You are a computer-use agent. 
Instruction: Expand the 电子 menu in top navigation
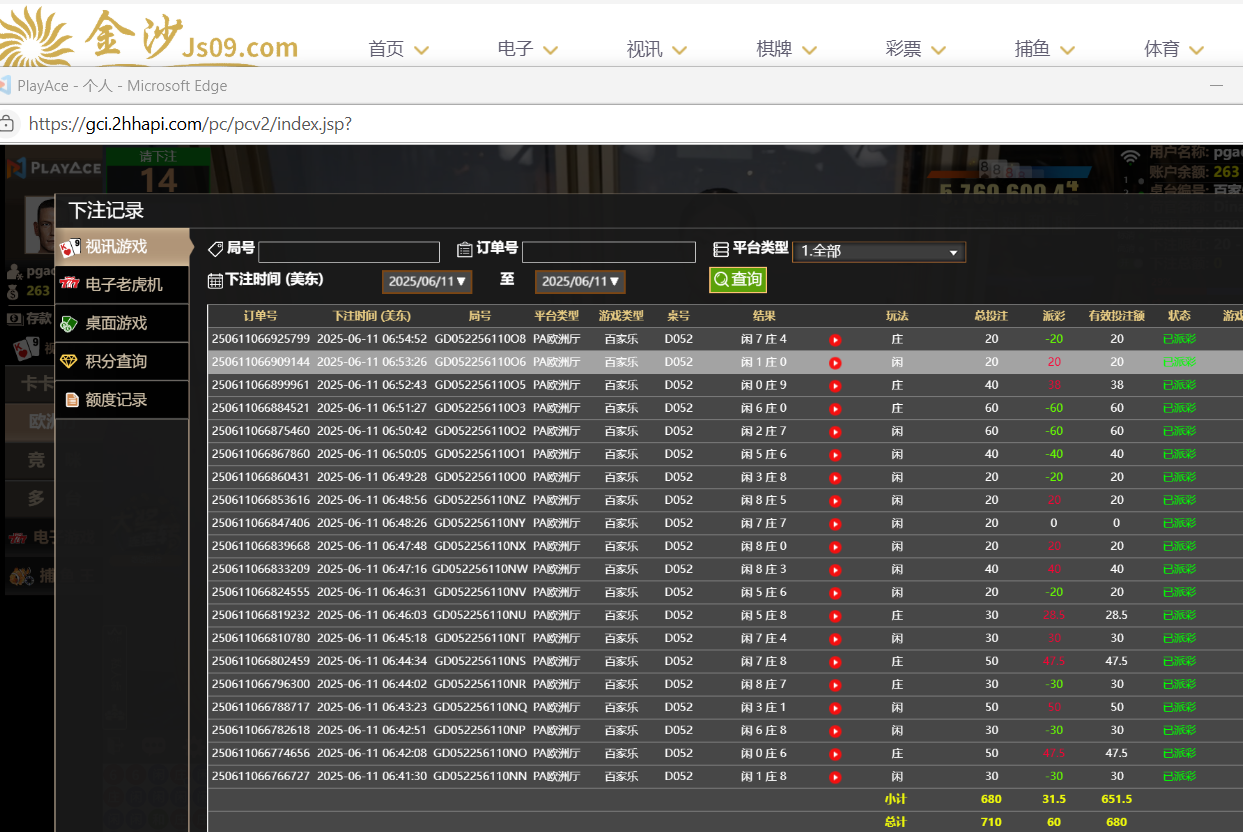coord(527,49)
